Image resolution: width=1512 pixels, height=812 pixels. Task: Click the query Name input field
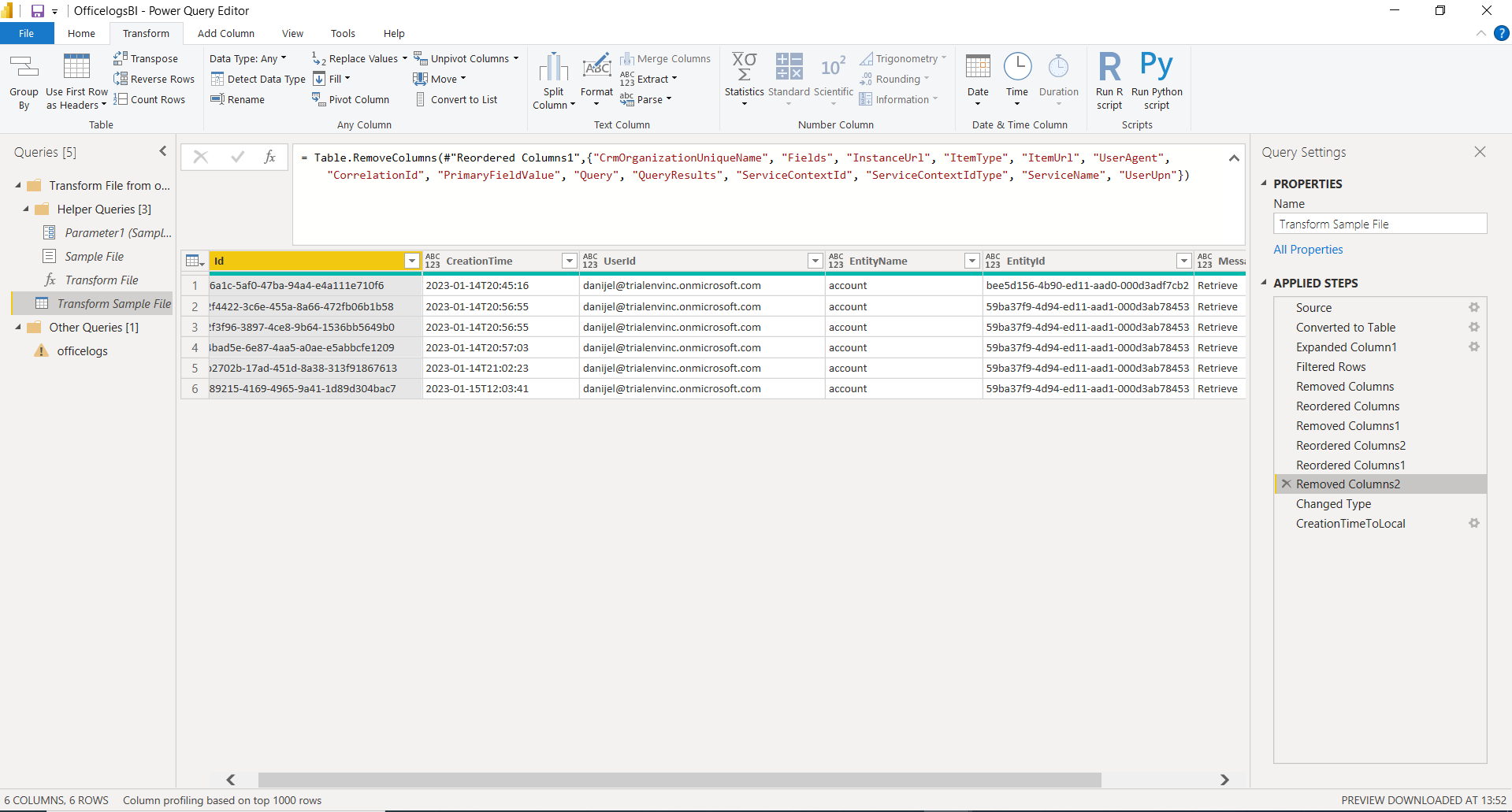pyautogui.click(x=1380, y=224)
